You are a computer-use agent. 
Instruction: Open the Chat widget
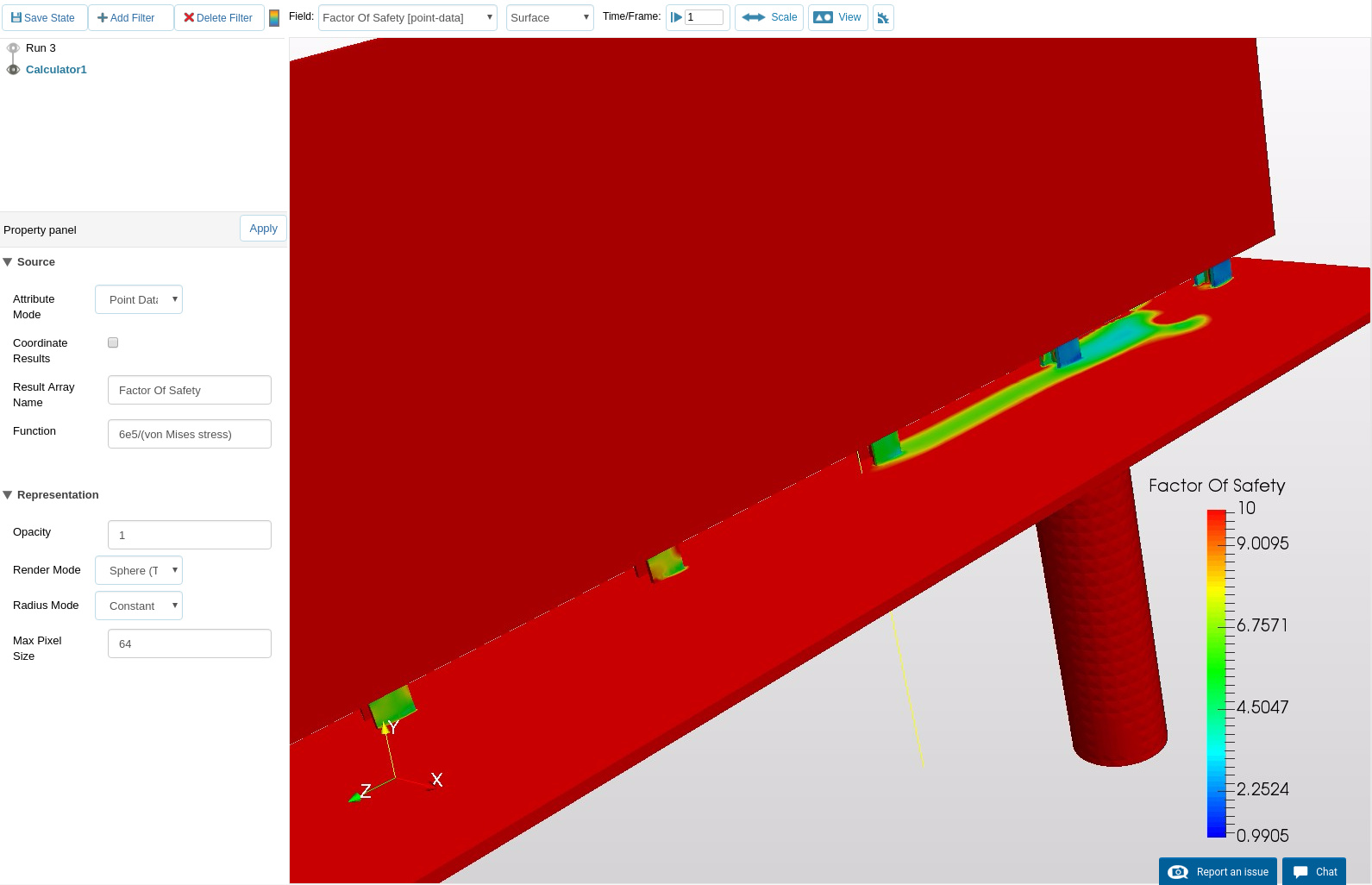(x=1314, y=871)
